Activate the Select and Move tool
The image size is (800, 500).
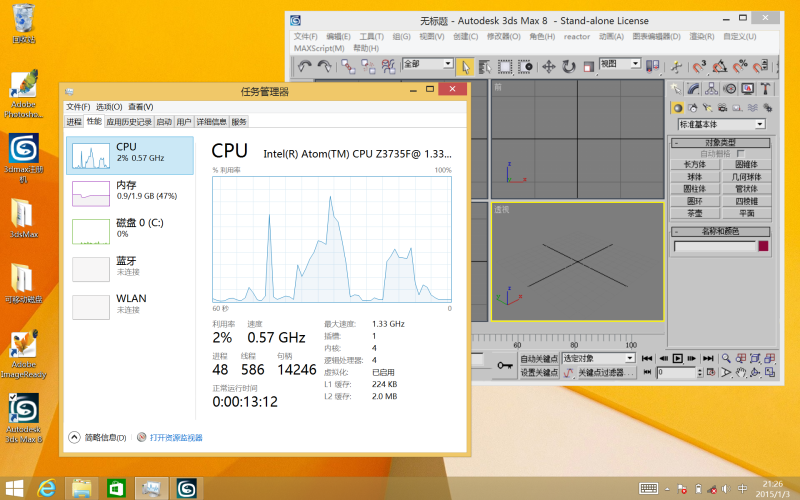point(547,66)
